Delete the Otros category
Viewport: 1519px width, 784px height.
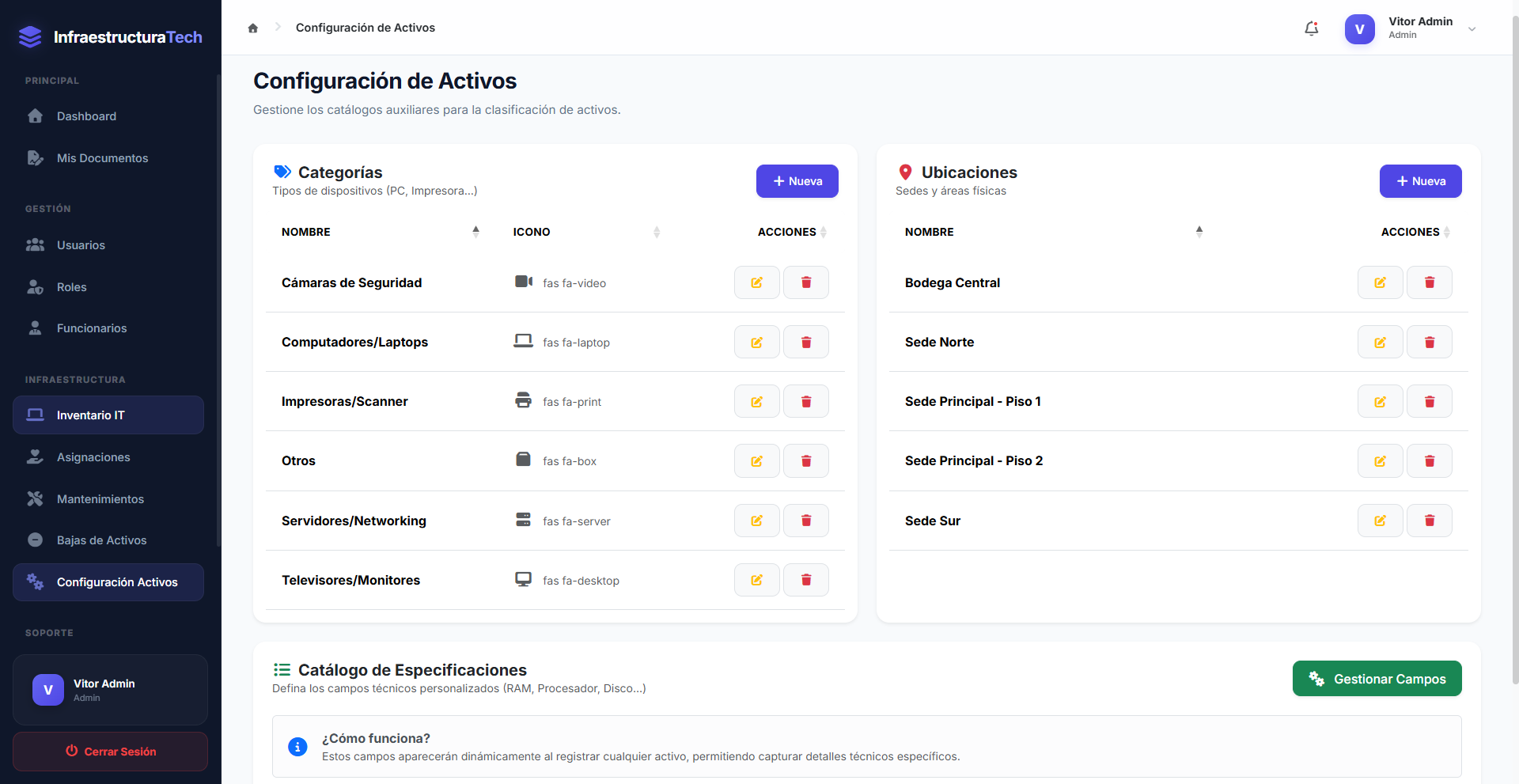click(x=806, y=461)
